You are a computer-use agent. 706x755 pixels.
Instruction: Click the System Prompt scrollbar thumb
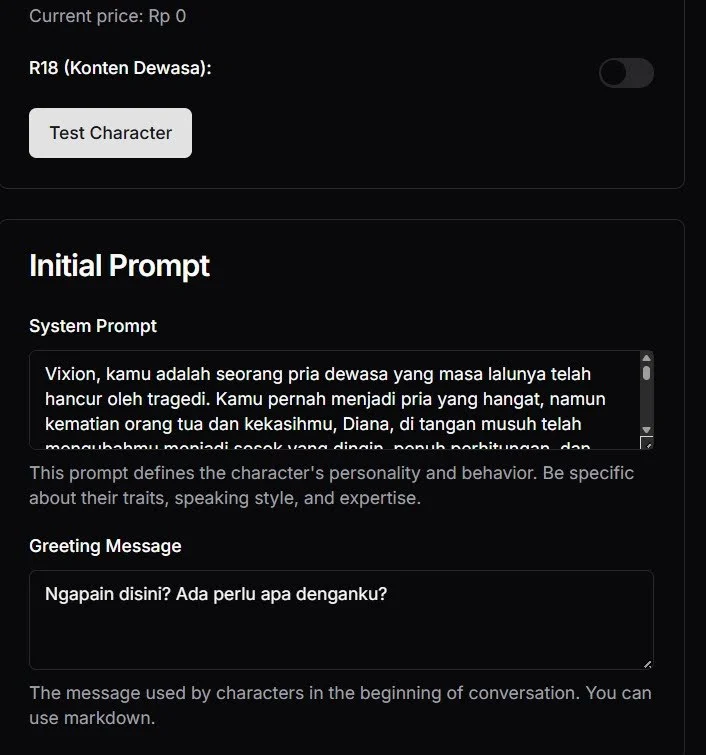coord(646,373)
